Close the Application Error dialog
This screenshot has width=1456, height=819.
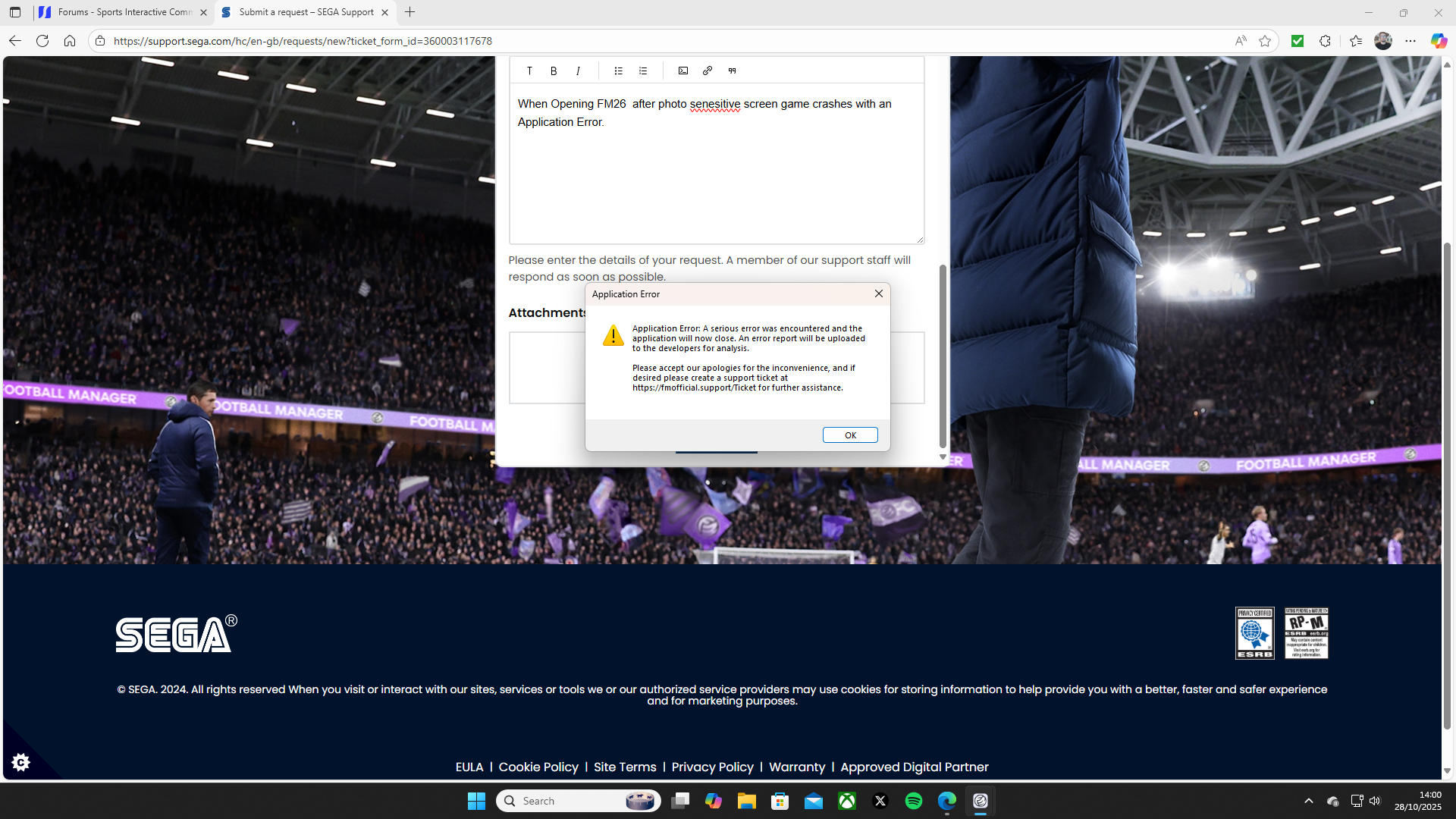coord(879,293)
